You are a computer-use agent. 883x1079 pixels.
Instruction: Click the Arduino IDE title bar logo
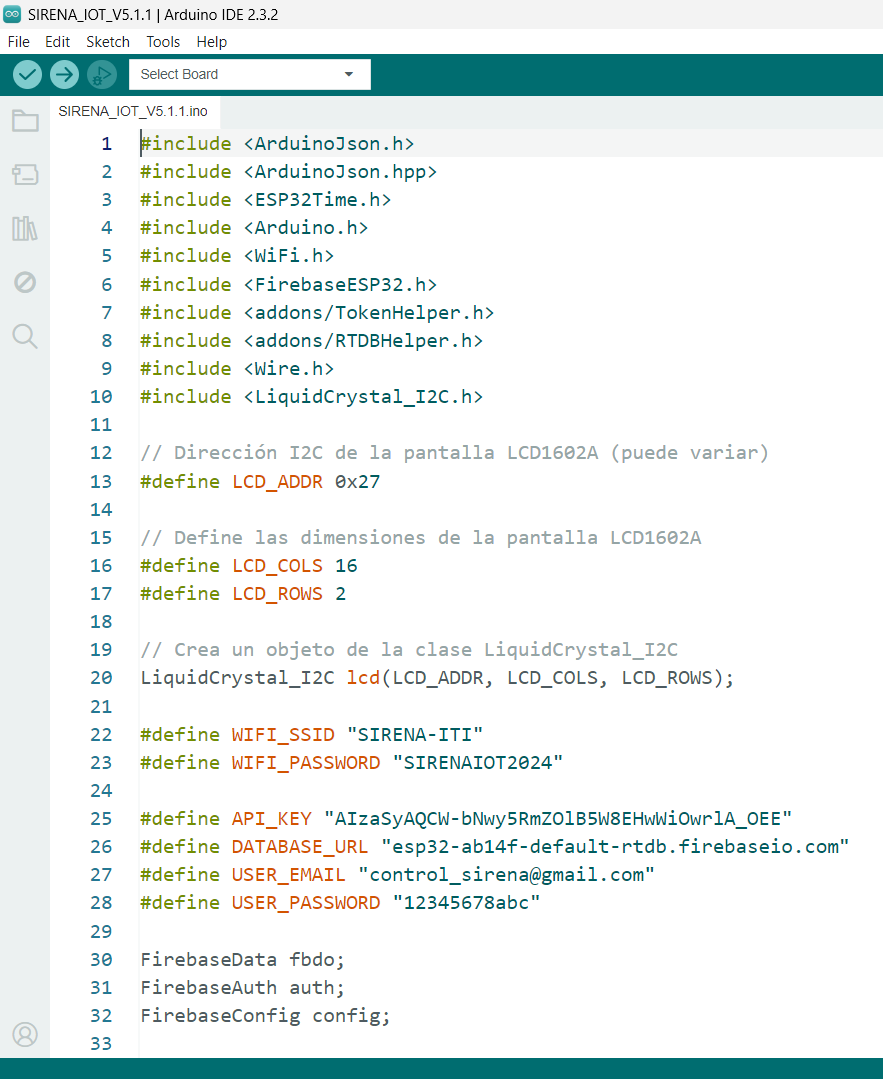[12, 13]
